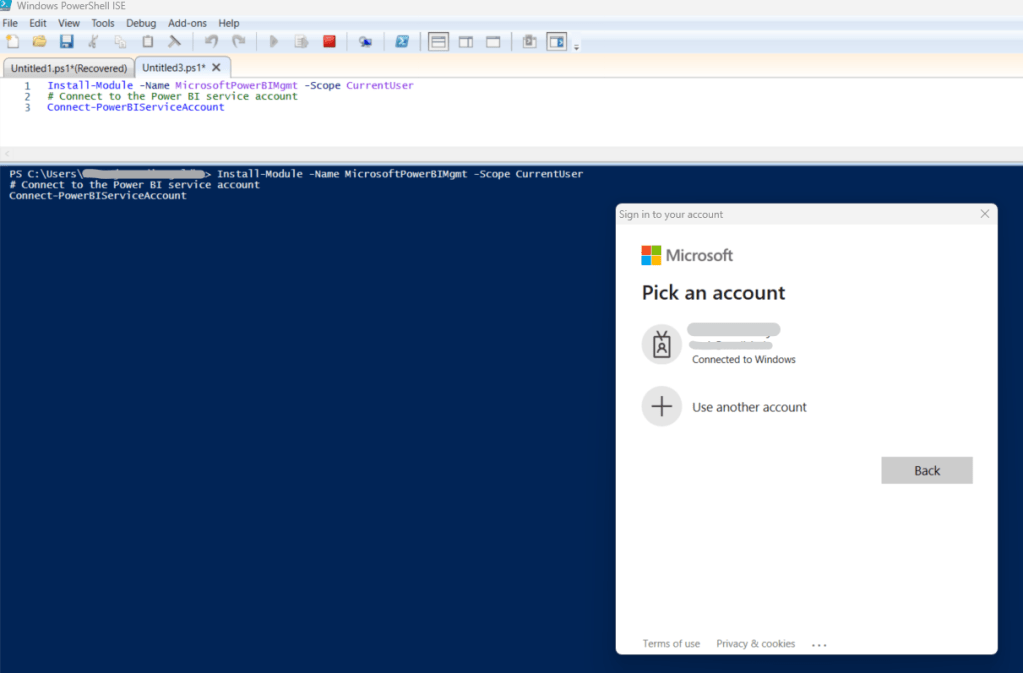This screenshot has height=673, width=1023.
Task: Open the Debug menu
Action: (141, 23)
